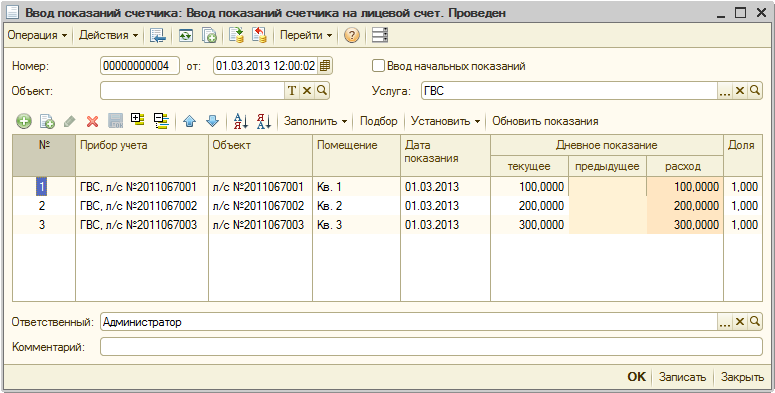Expand the Заполнить dropdown
The width and height of the screenshot is (775, 393).
315,121
